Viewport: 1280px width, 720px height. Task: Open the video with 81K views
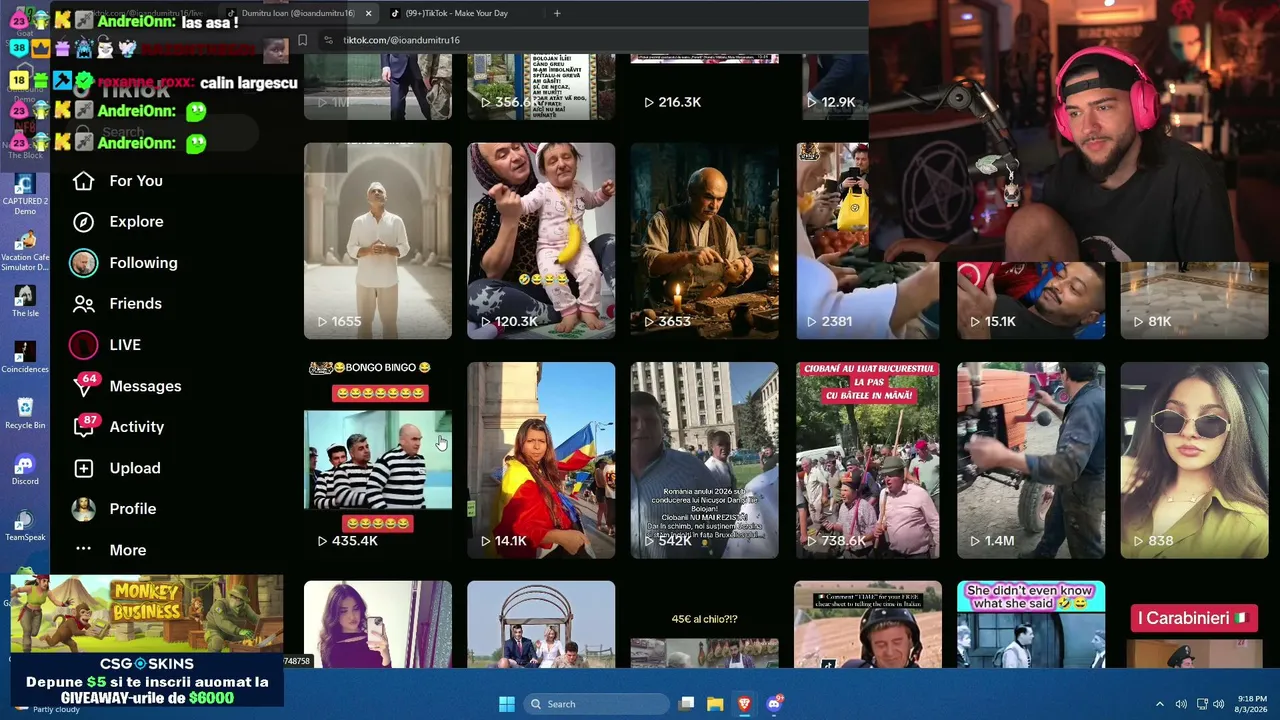click(x=1194, y=300)
